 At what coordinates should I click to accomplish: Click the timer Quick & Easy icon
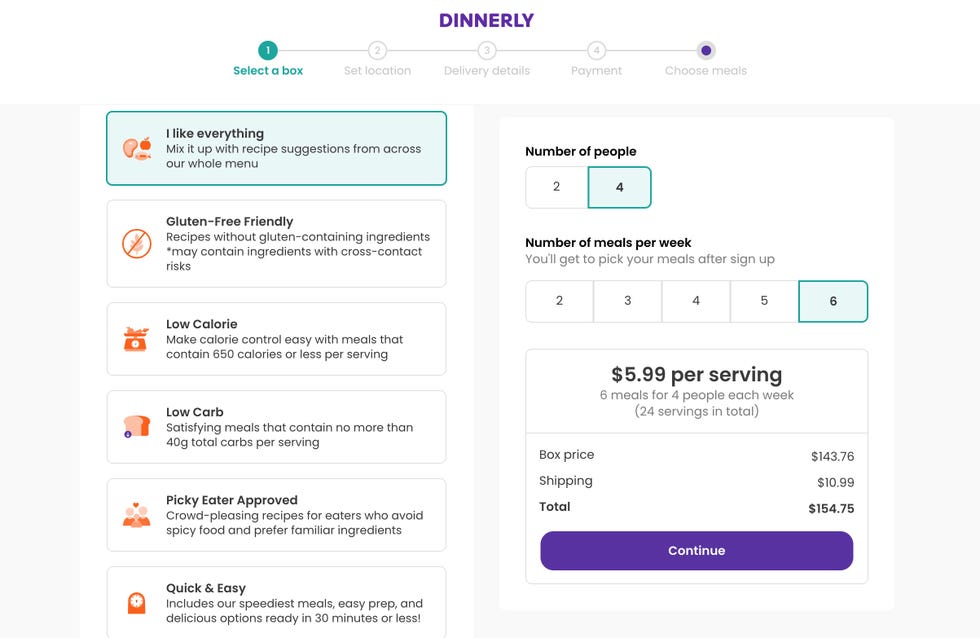click(x=136, y=603)
